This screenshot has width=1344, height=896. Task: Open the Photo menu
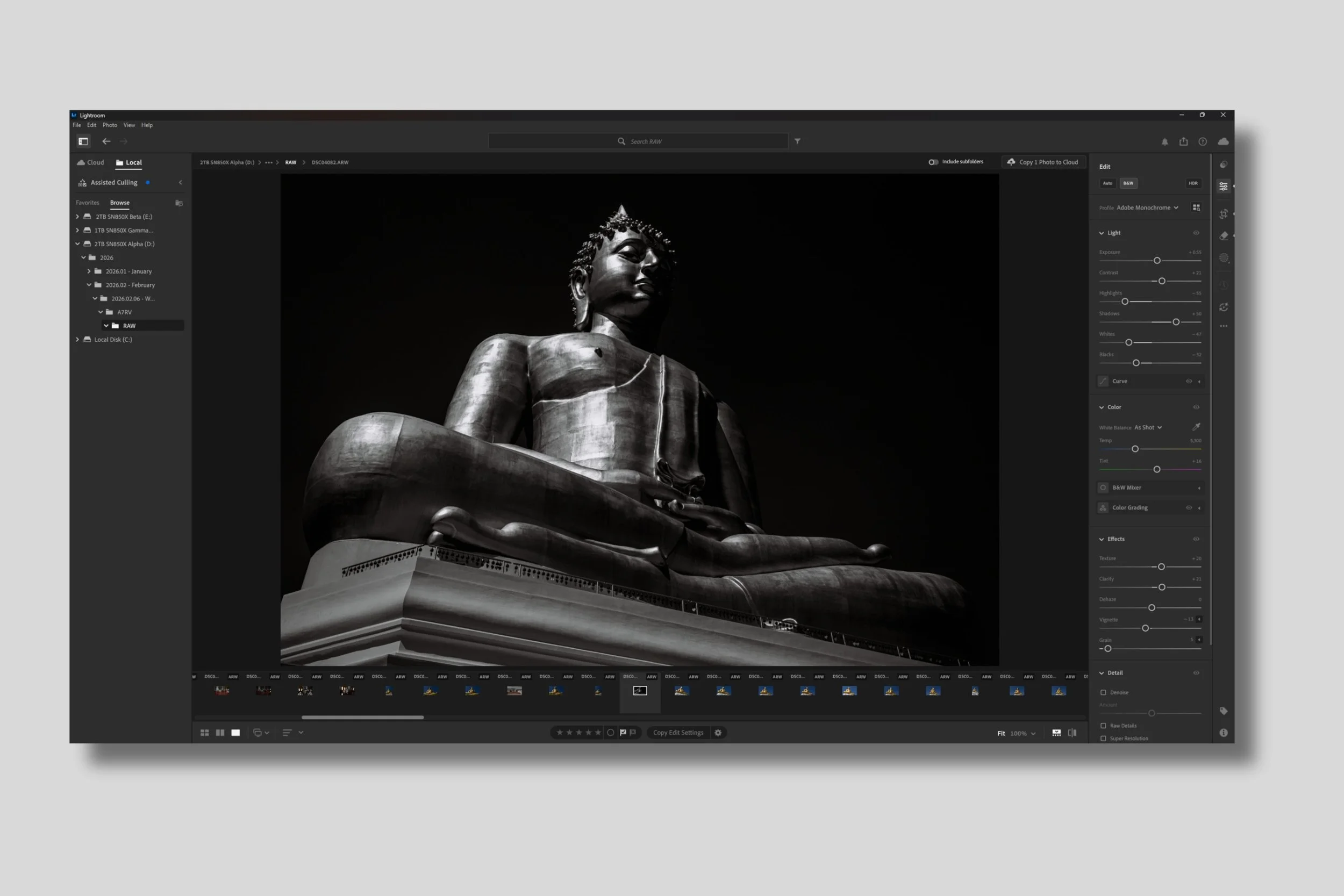click(x=110, y=125)
